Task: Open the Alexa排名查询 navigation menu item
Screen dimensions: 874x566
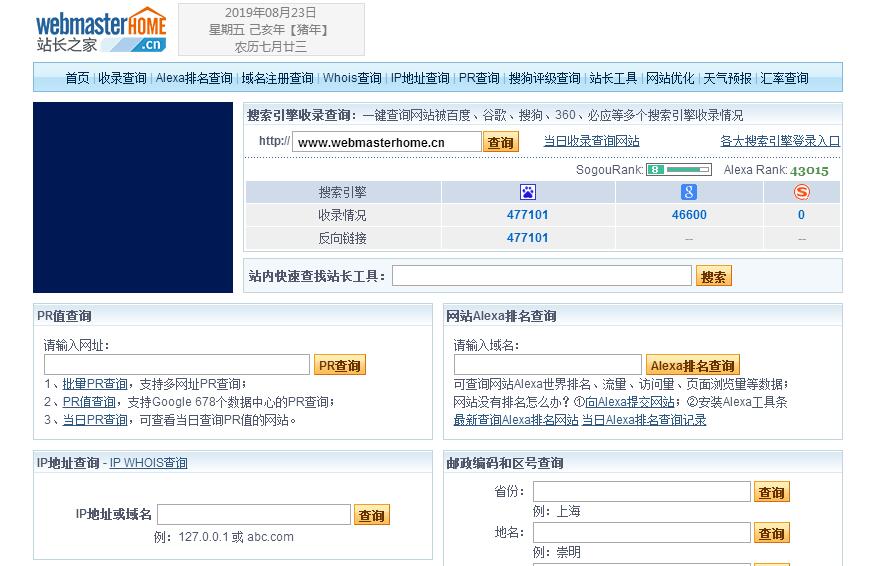Action: [194, 78]
